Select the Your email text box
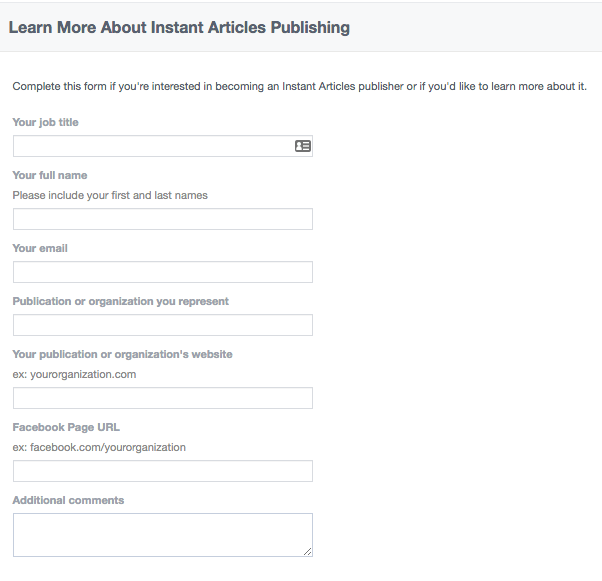 pyautogui.click(x=163, y=272)
